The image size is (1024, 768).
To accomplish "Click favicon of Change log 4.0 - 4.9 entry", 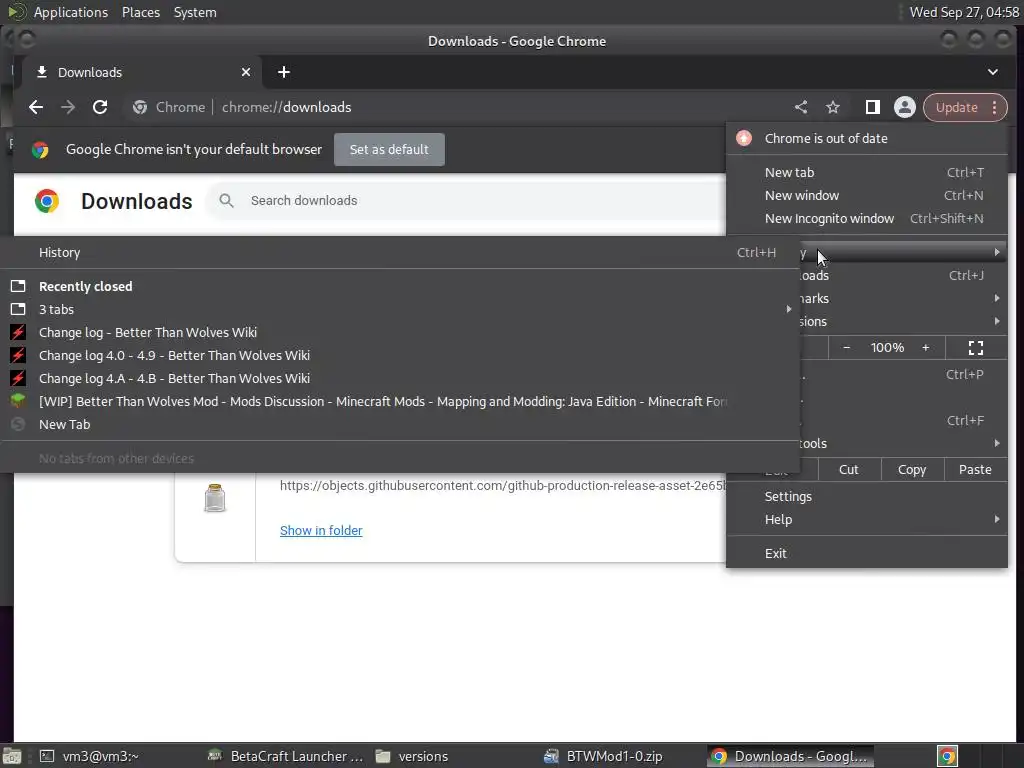I will click(18, 355).
